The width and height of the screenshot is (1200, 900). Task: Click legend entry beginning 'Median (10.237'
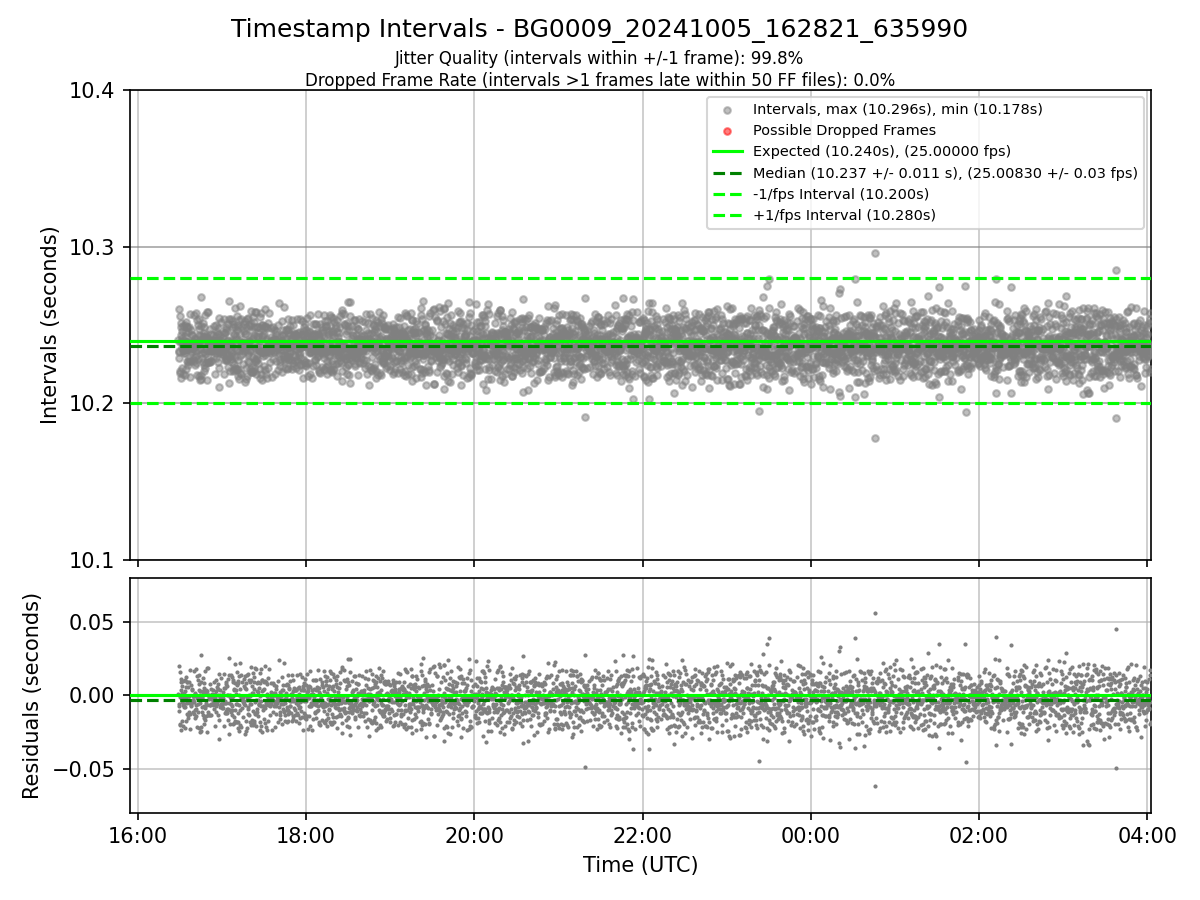click(945, 173)
